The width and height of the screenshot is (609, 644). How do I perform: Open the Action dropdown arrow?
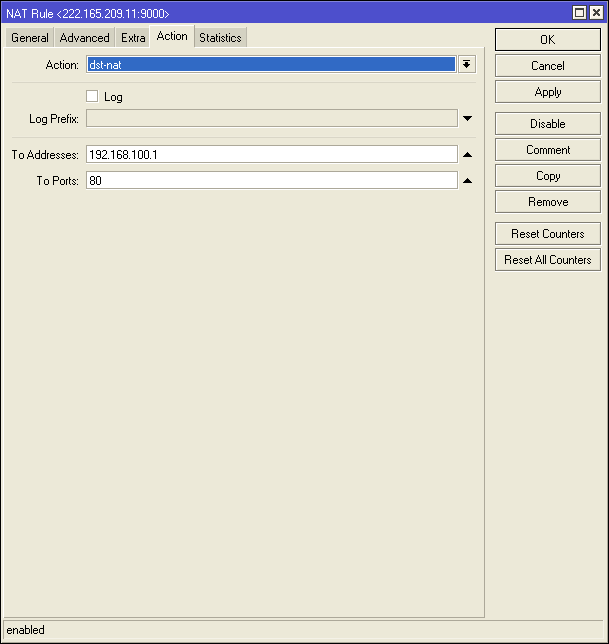click(x=466, y=64)
